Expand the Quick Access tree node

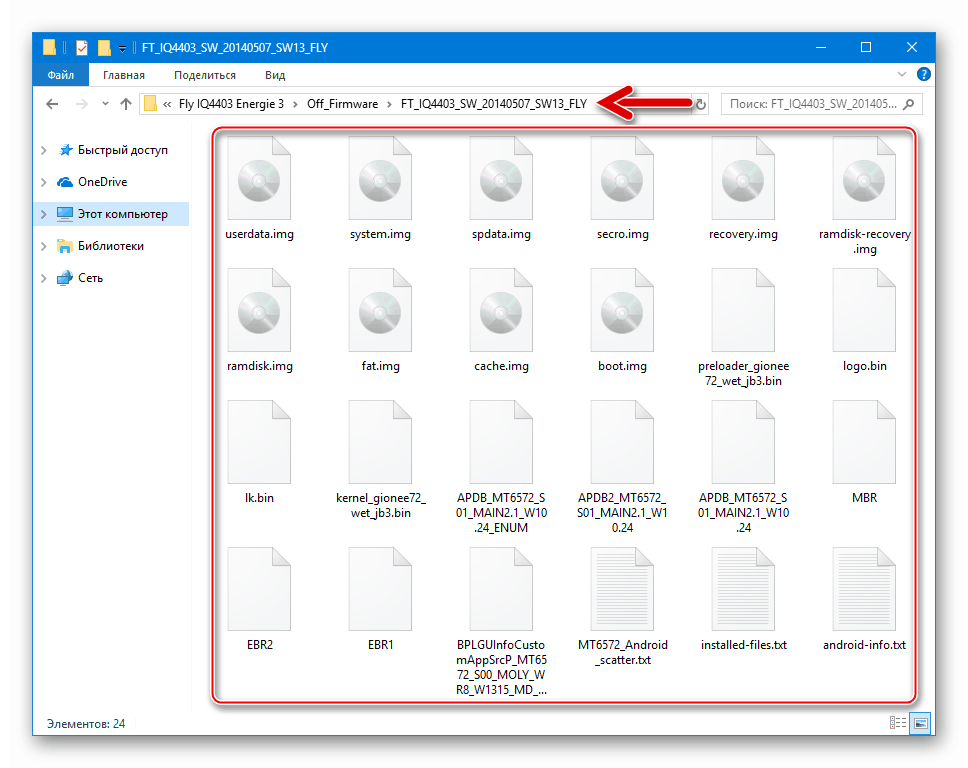[44, 150]
